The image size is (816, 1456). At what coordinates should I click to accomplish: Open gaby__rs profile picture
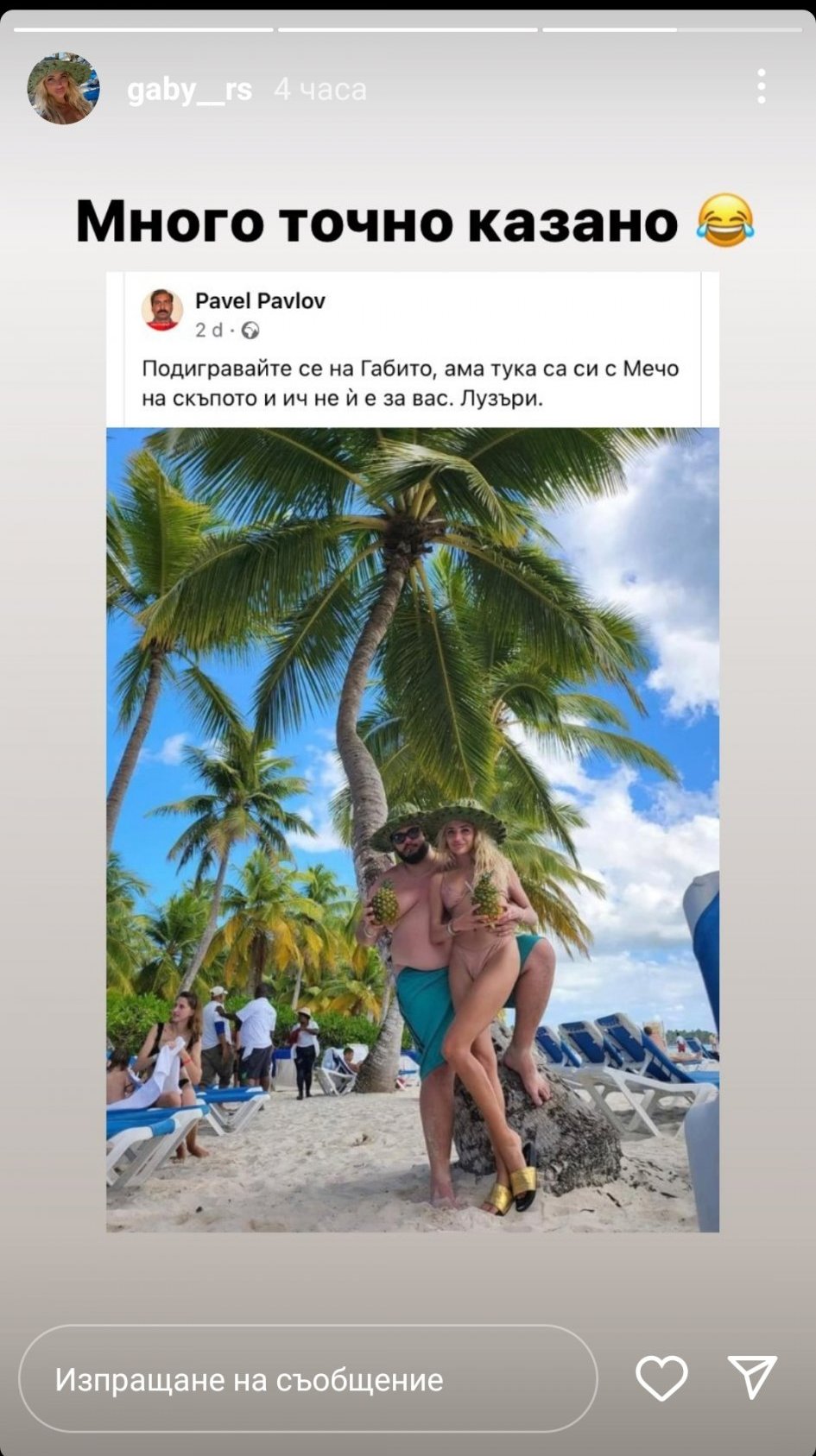pyautogui.click(x=63, y=88)
